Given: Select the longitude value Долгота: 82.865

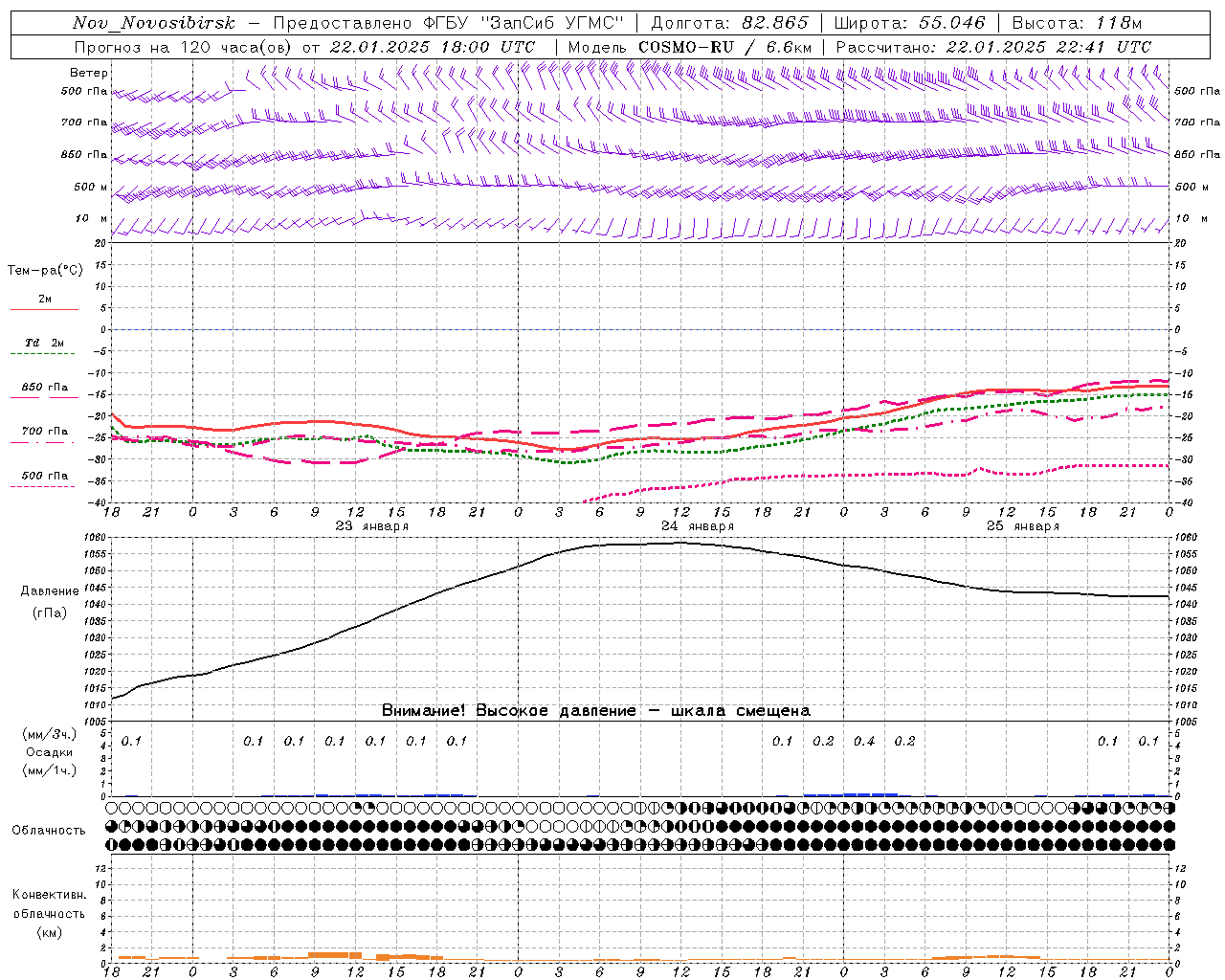Looking at the screenshot, I should pos(729,23).
